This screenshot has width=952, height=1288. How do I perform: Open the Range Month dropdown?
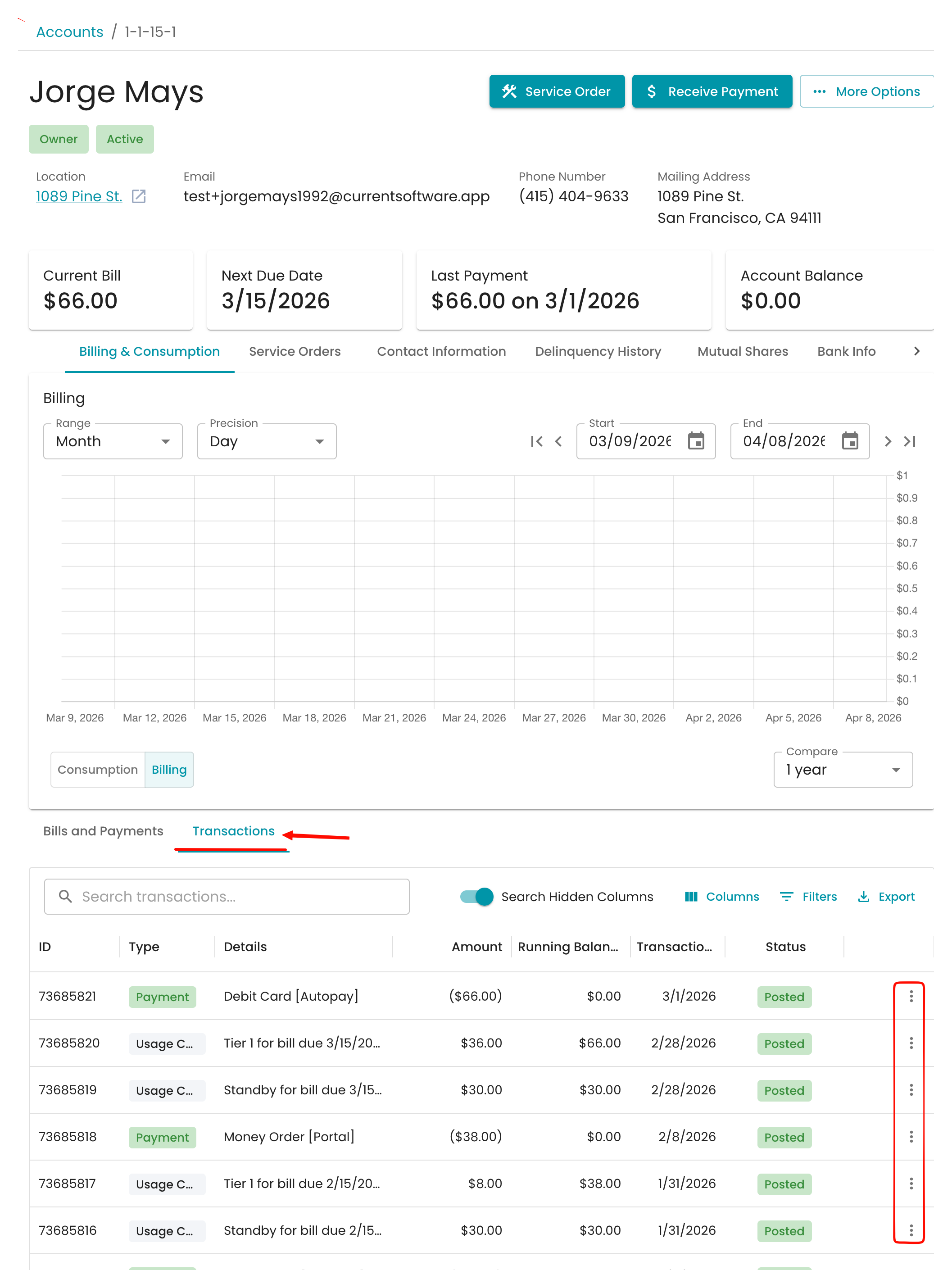coord(113,441)
